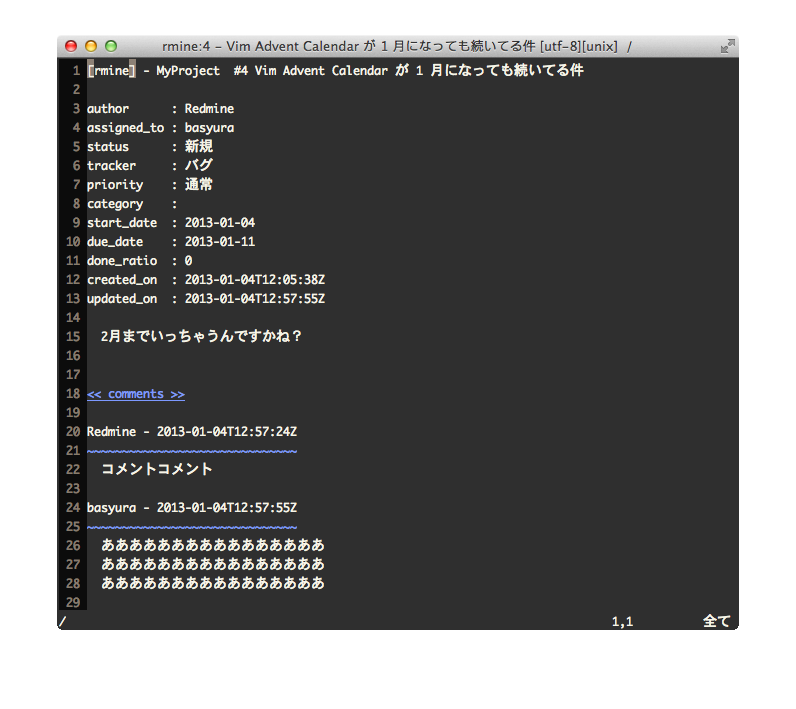Screen dimensions: 796x709
Task: Follow the "<< comments >>" link
Action: coord(136,394)
